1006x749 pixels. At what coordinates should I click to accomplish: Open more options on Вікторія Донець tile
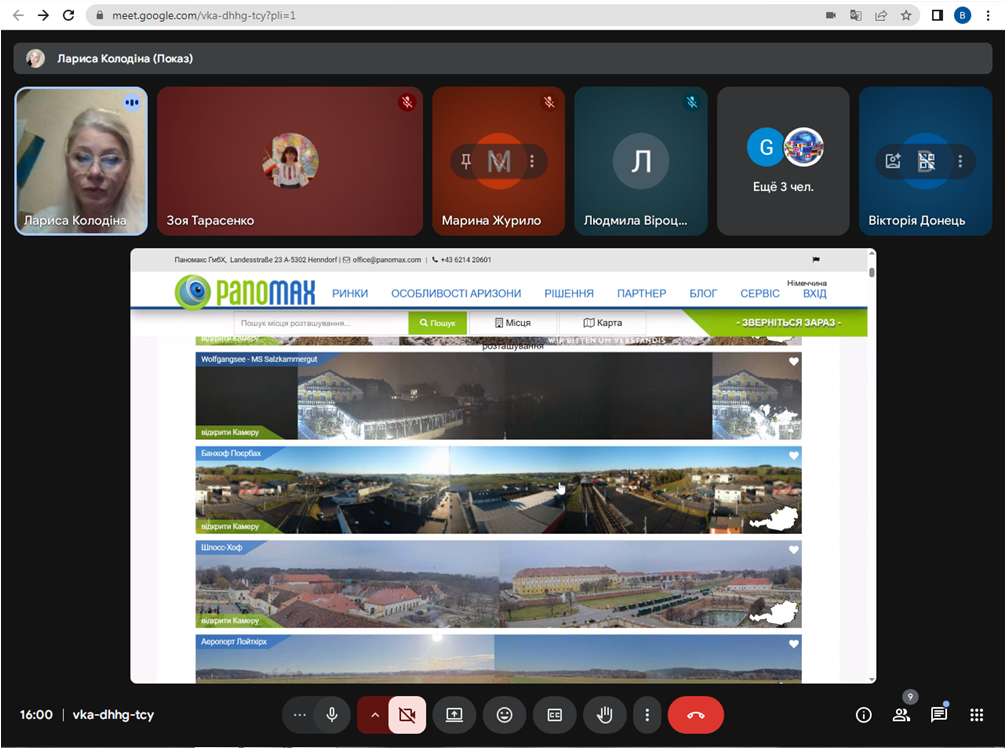click(x=960, y=161)
